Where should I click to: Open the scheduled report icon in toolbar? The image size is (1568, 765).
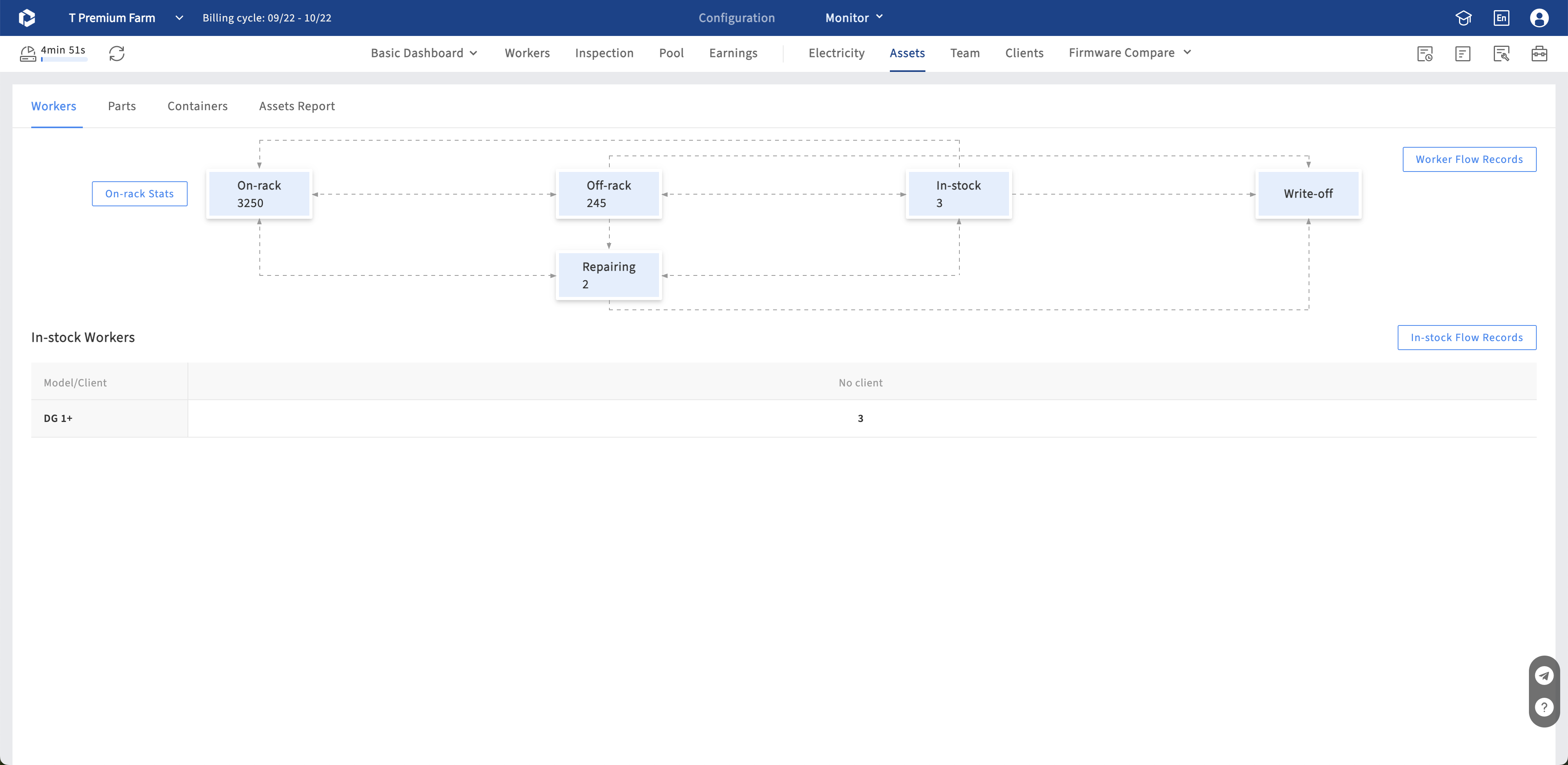tap(1424, 54)
